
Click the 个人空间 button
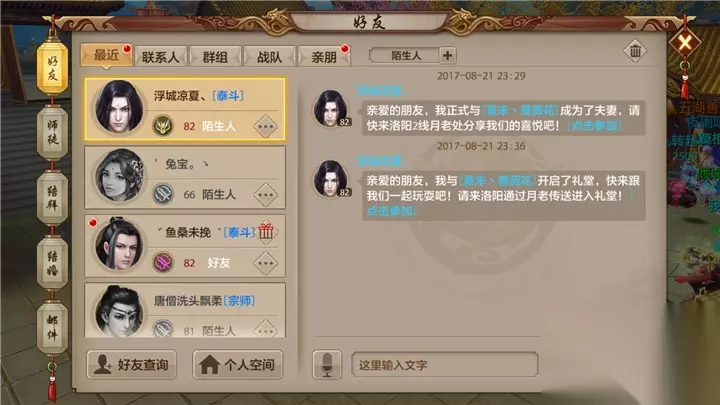[x=238, y=365]
